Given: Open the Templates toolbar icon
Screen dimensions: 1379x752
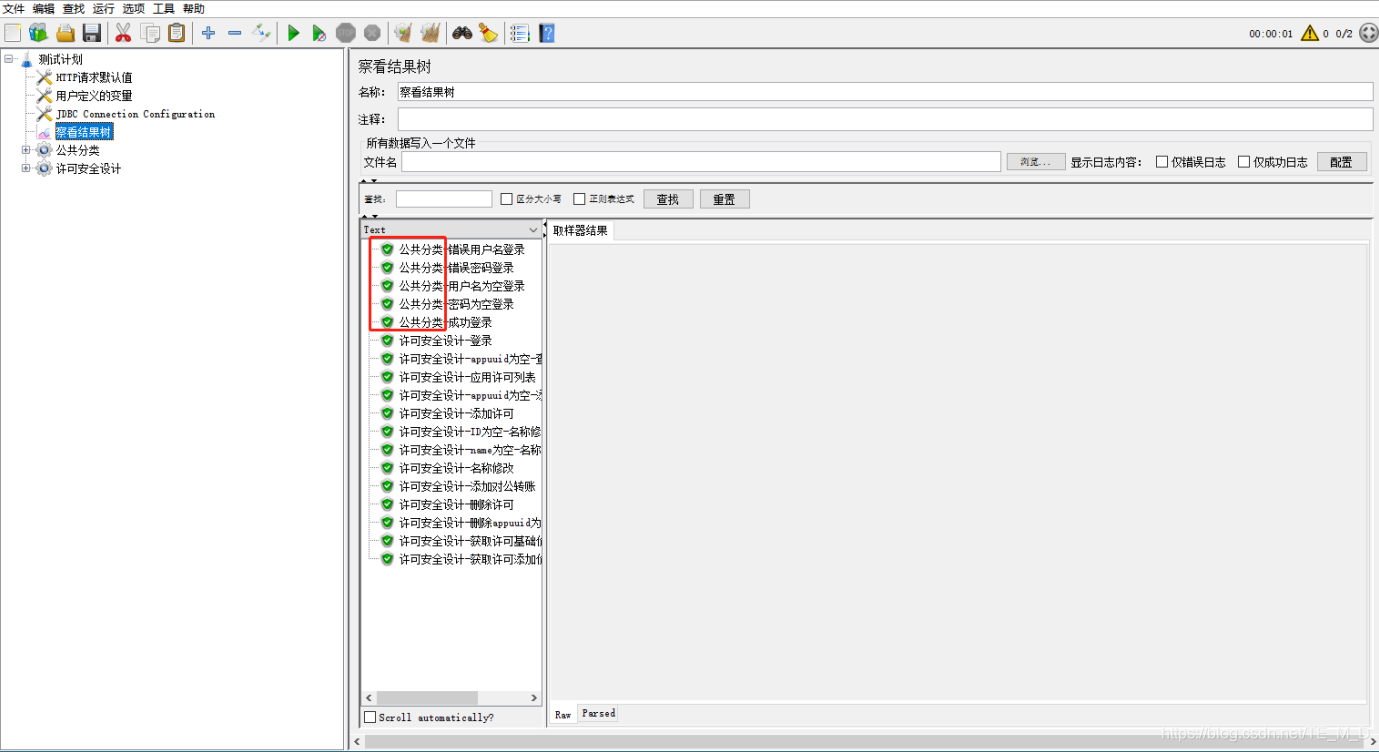Looking at the screenshot, I should (39, 33).
